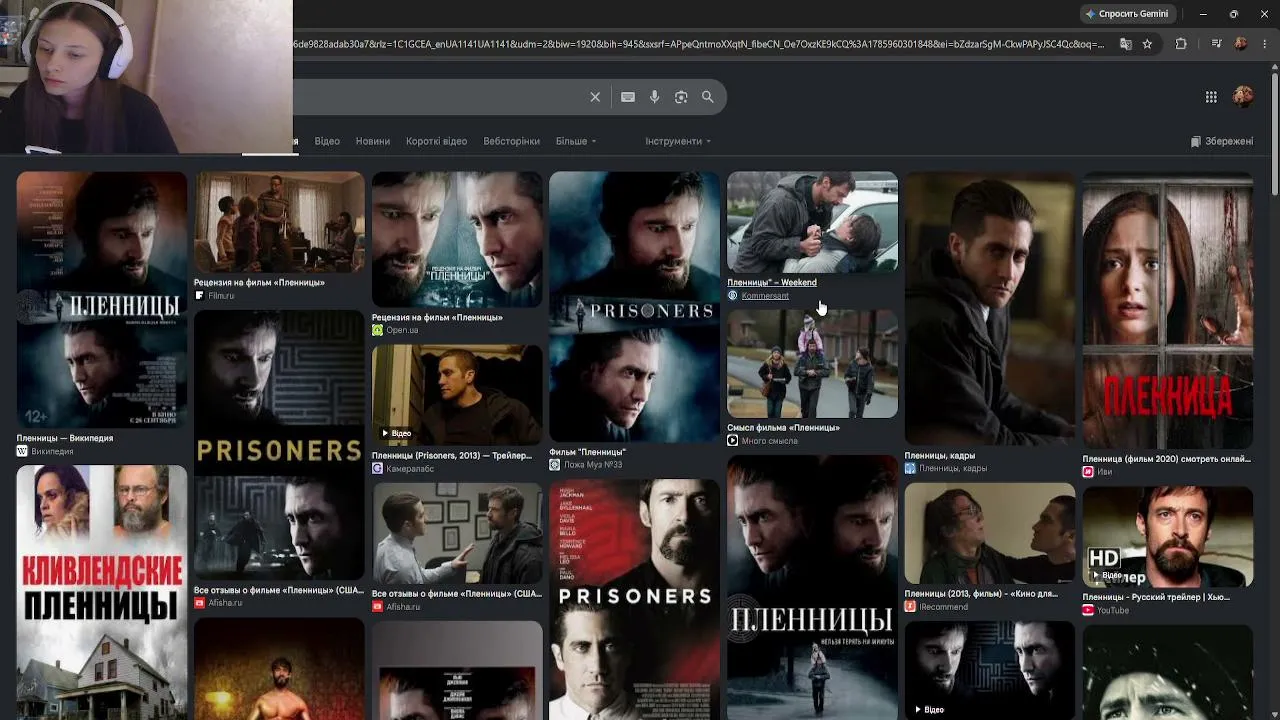Open the HD Russian trailer thumbnail from YouTube
1280x720 pixels.
pos(1168,537)
